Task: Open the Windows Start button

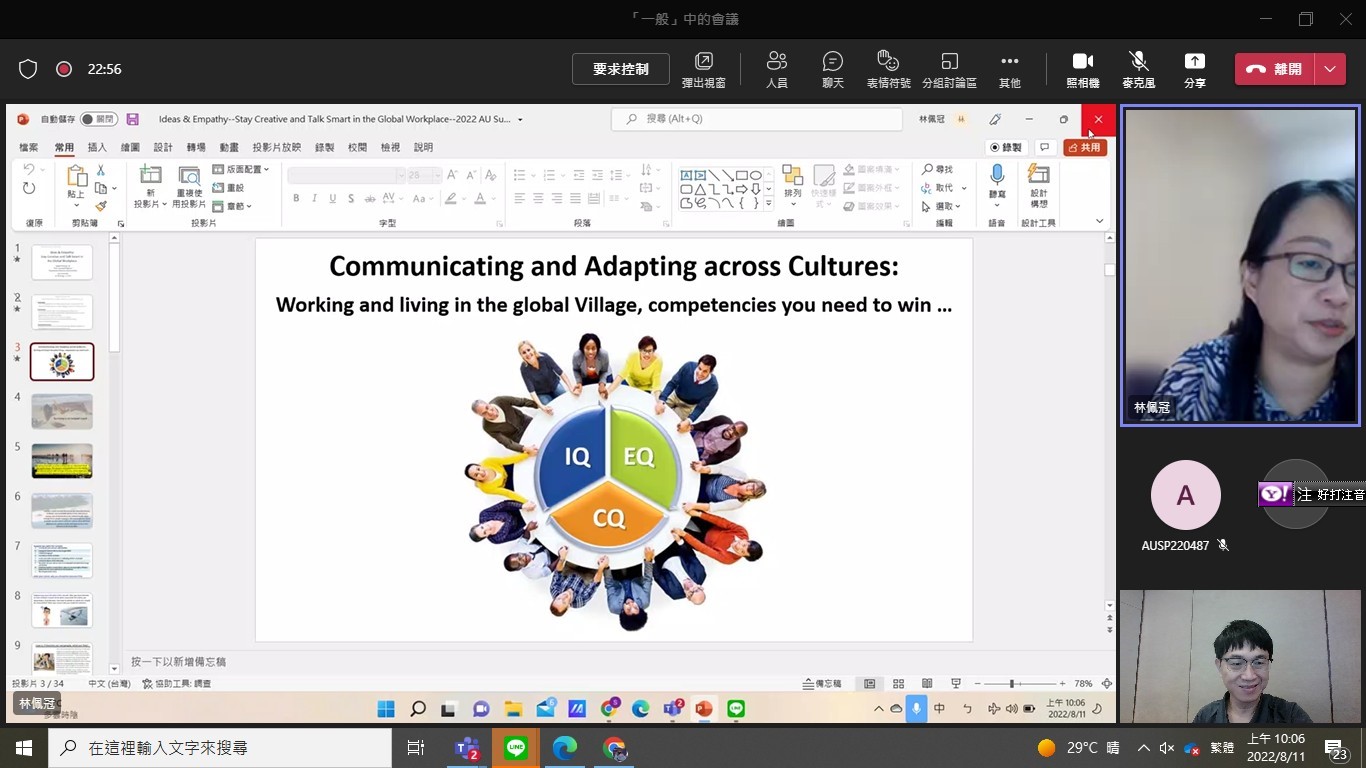Action: (23, 748)
